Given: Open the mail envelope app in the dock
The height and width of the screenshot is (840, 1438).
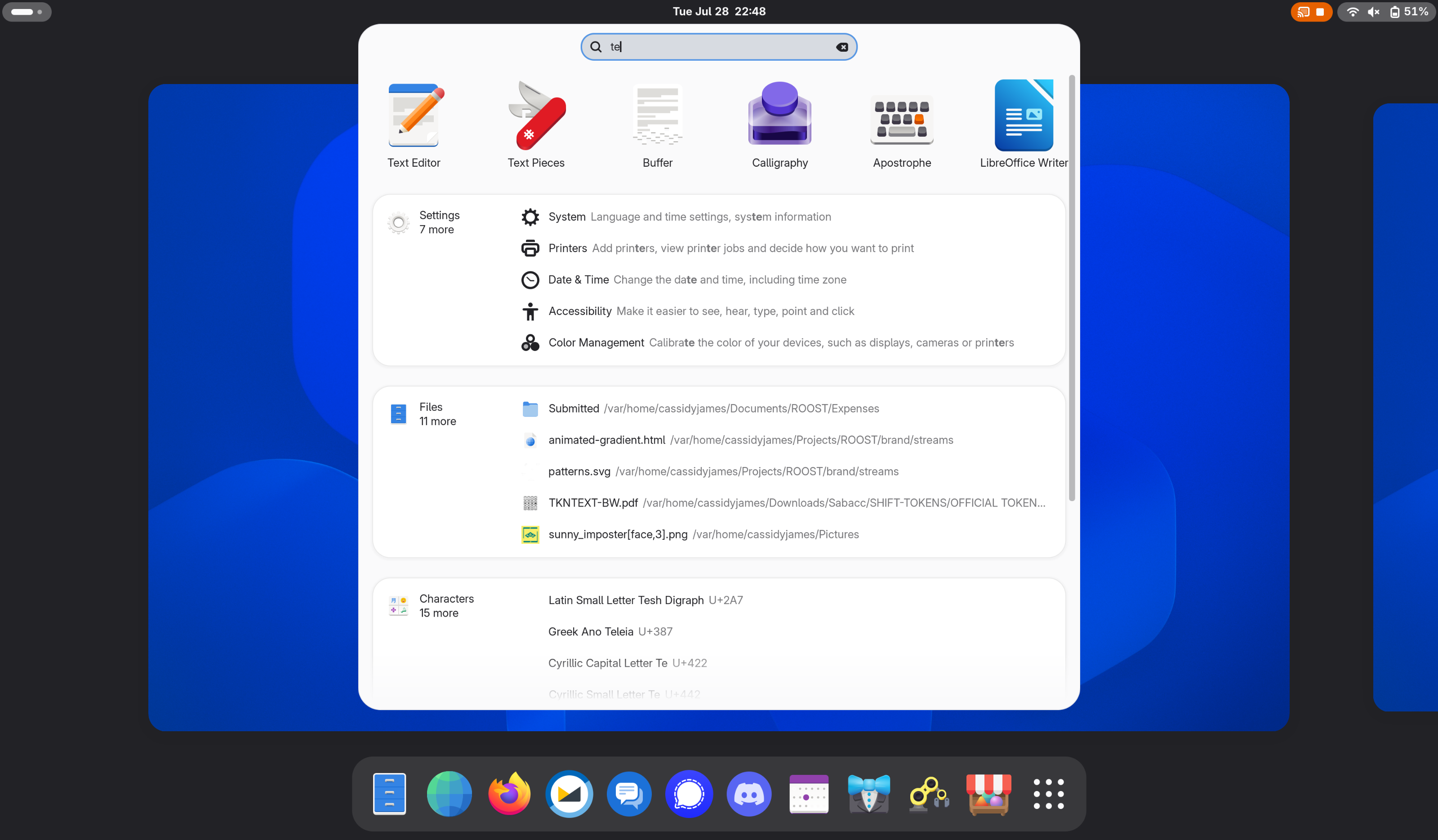Looking at the screenshot, I should point(569,794).
